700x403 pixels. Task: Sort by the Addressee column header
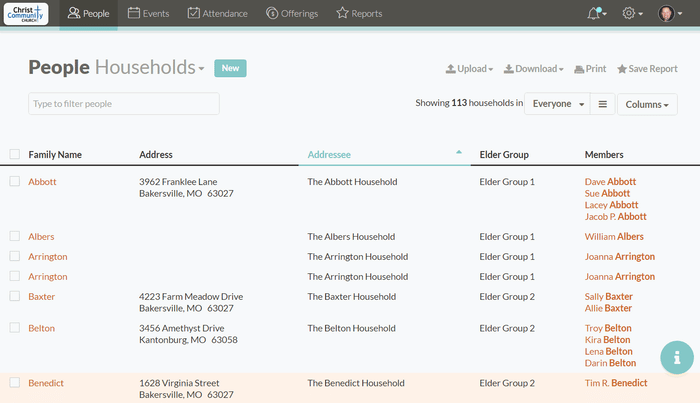pyautogui.click(x=329, y=155)
